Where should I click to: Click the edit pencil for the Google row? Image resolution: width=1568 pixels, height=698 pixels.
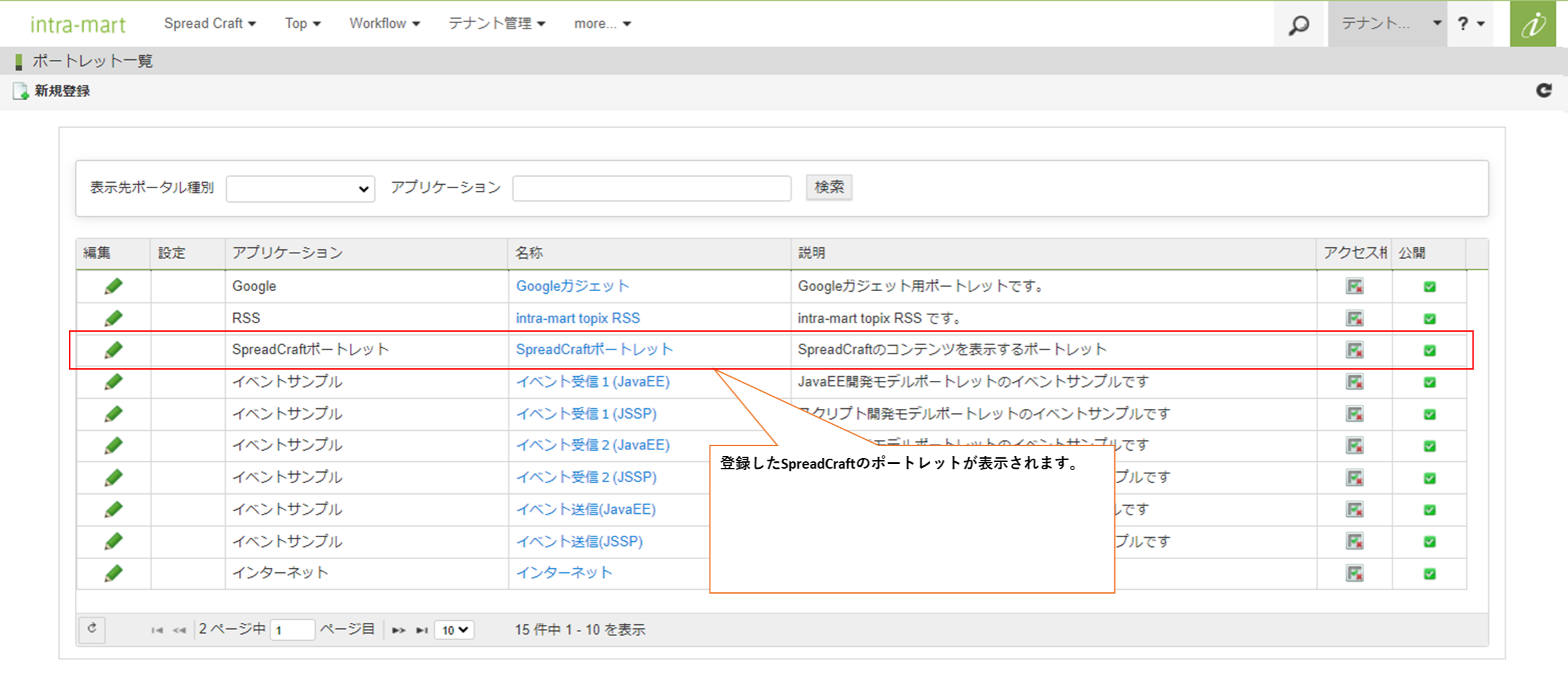114,287
